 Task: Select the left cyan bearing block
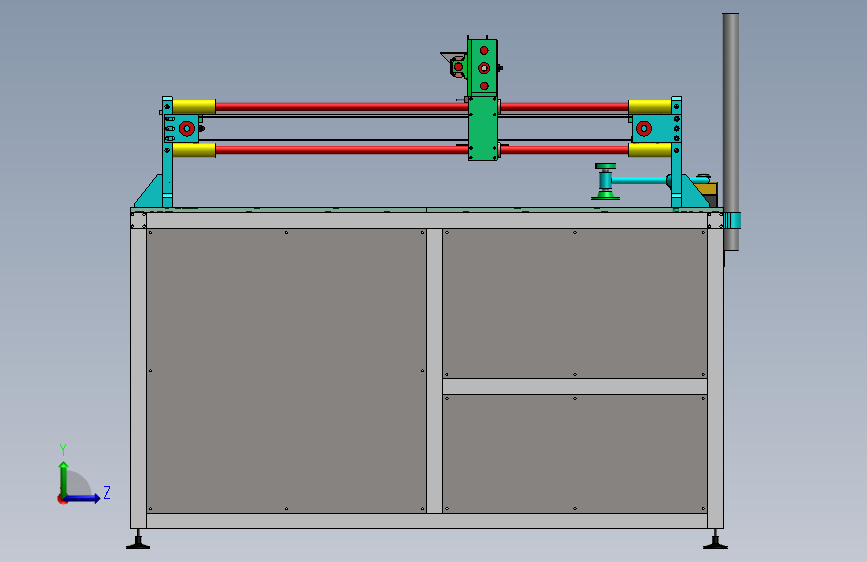[x=182, y=128]
